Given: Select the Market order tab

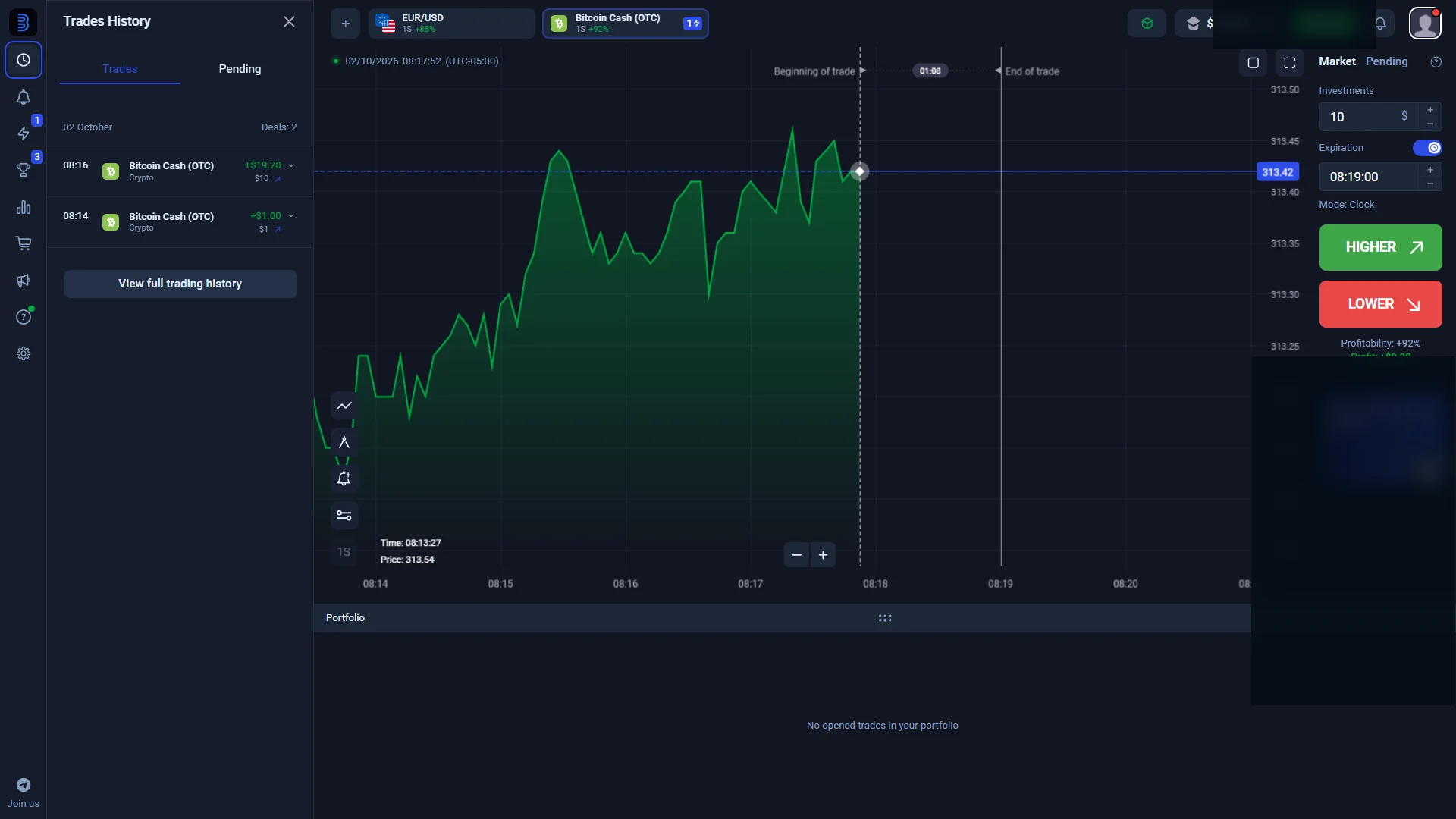Looking at the screenshot, I should coord(1337,61).
